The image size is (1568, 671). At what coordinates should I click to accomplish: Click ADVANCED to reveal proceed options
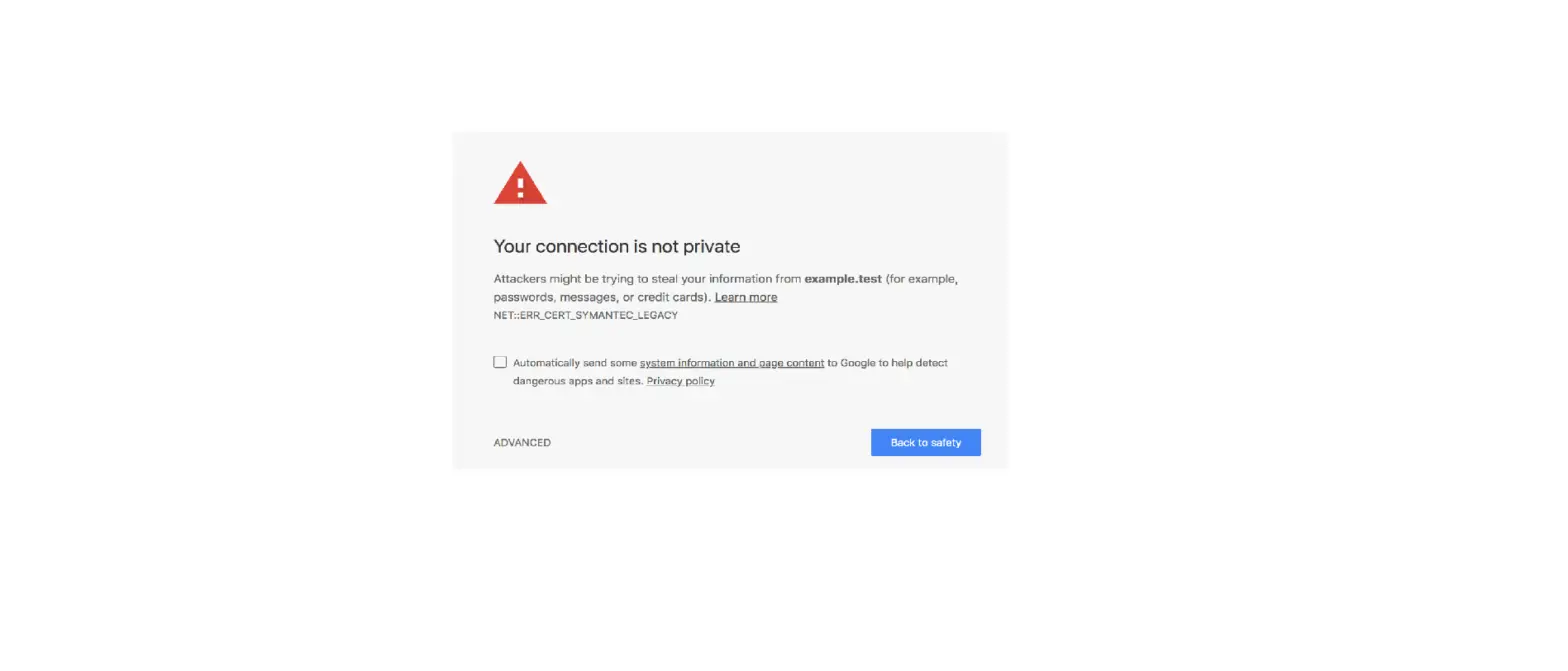(521, 442)
